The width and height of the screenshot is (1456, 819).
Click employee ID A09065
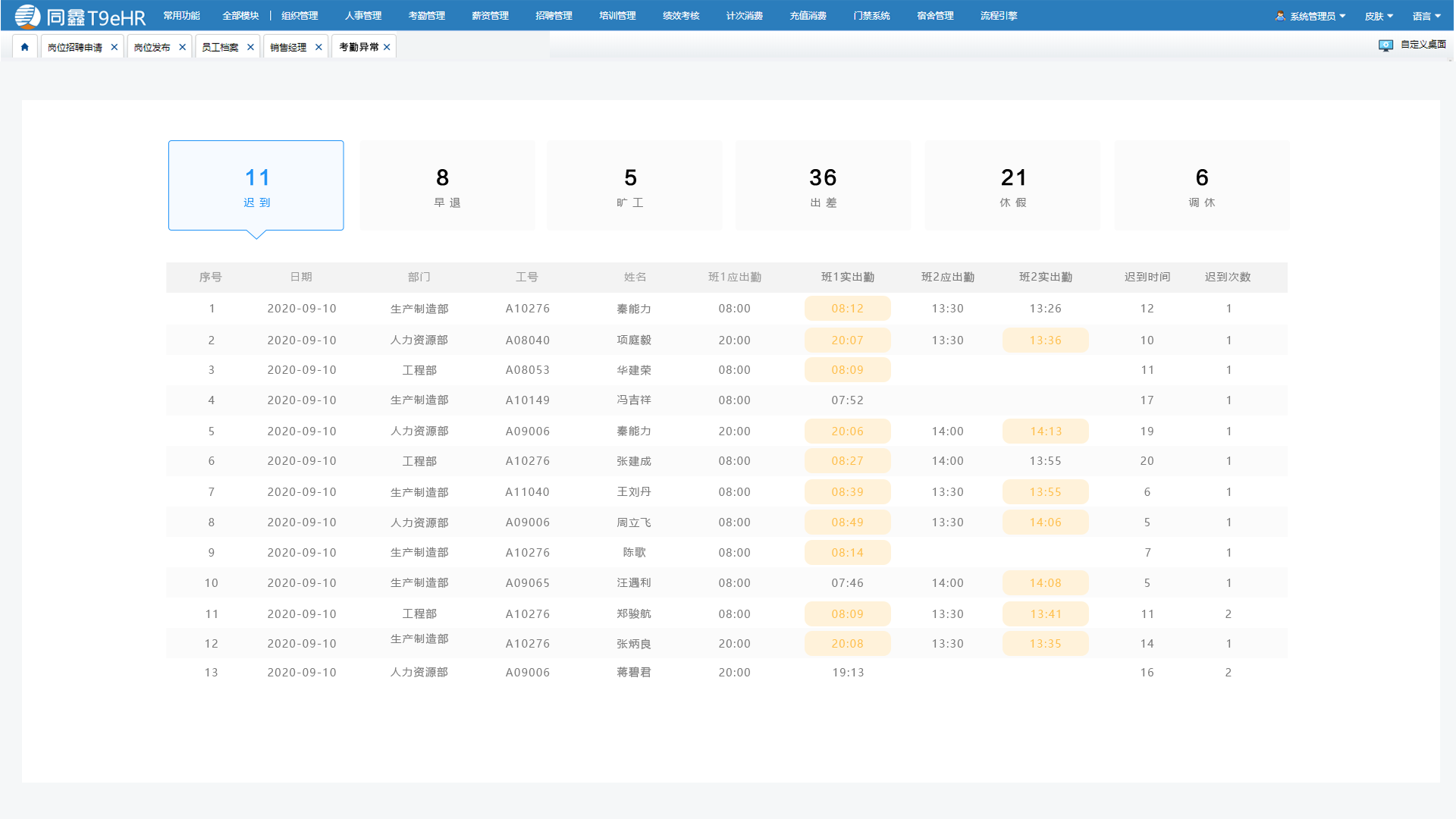click(528, 583)
